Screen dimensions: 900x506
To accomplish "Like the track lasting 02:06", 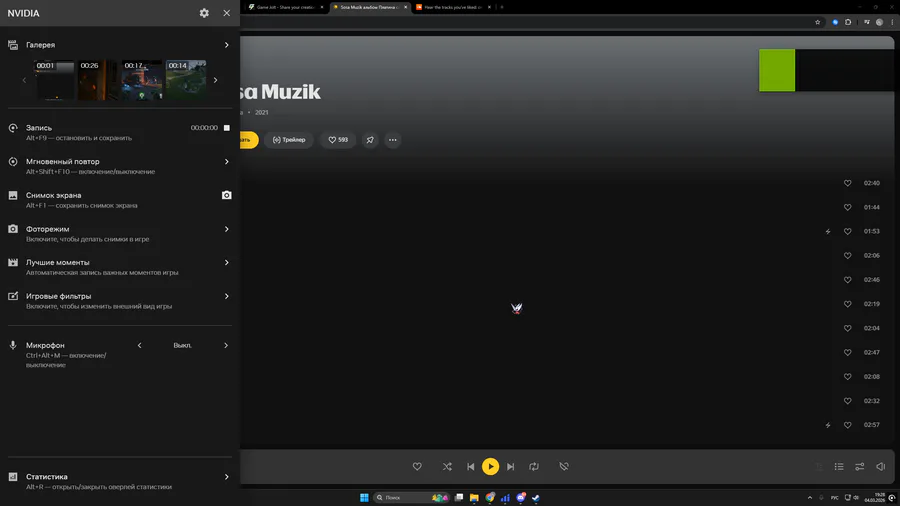I will point(847,255).
